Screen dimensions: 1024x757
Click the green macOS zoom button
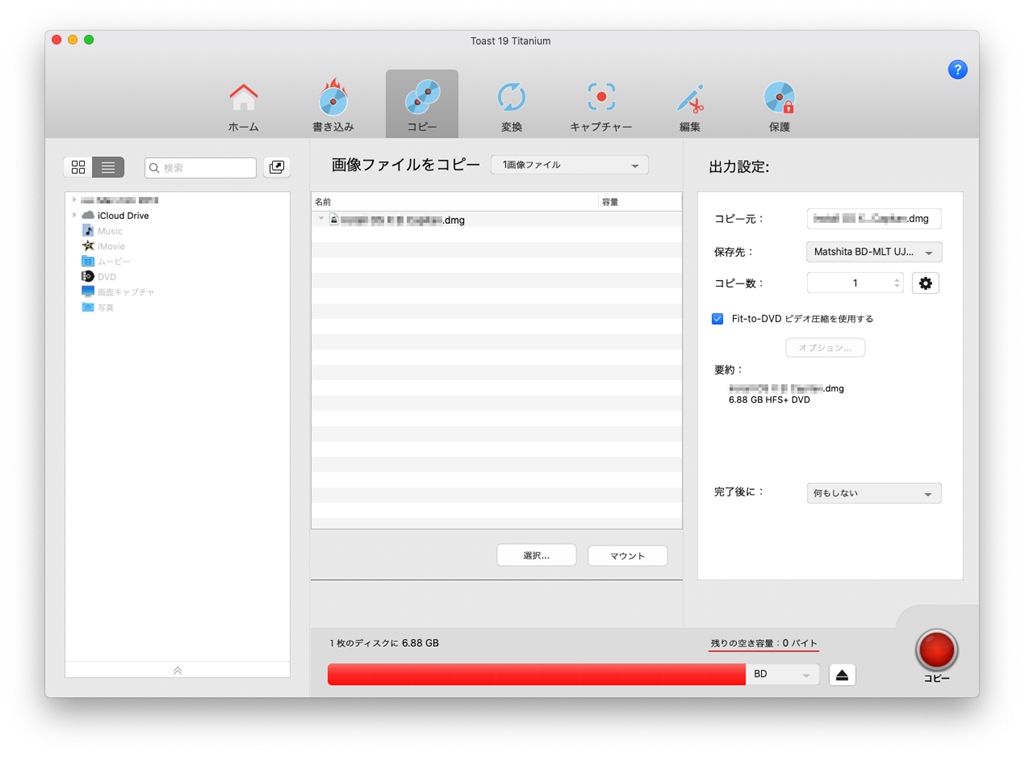point(89,40)
